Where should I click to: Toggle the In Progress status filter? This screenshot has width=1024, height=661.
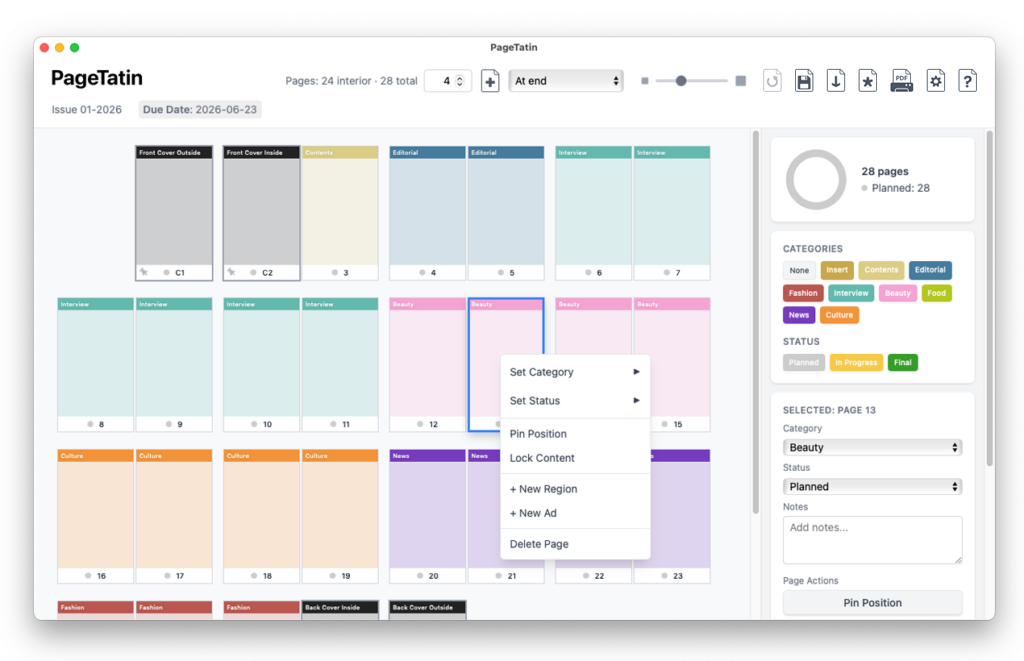pyautogui.click(x=856, y=363)
